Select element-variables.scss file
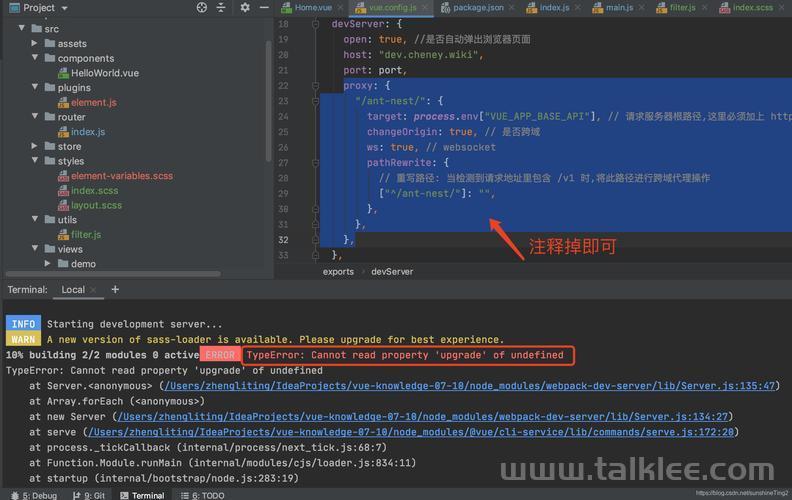Image resolution: width=792 pixels, height=500 pixels. [x=122, y=176]
